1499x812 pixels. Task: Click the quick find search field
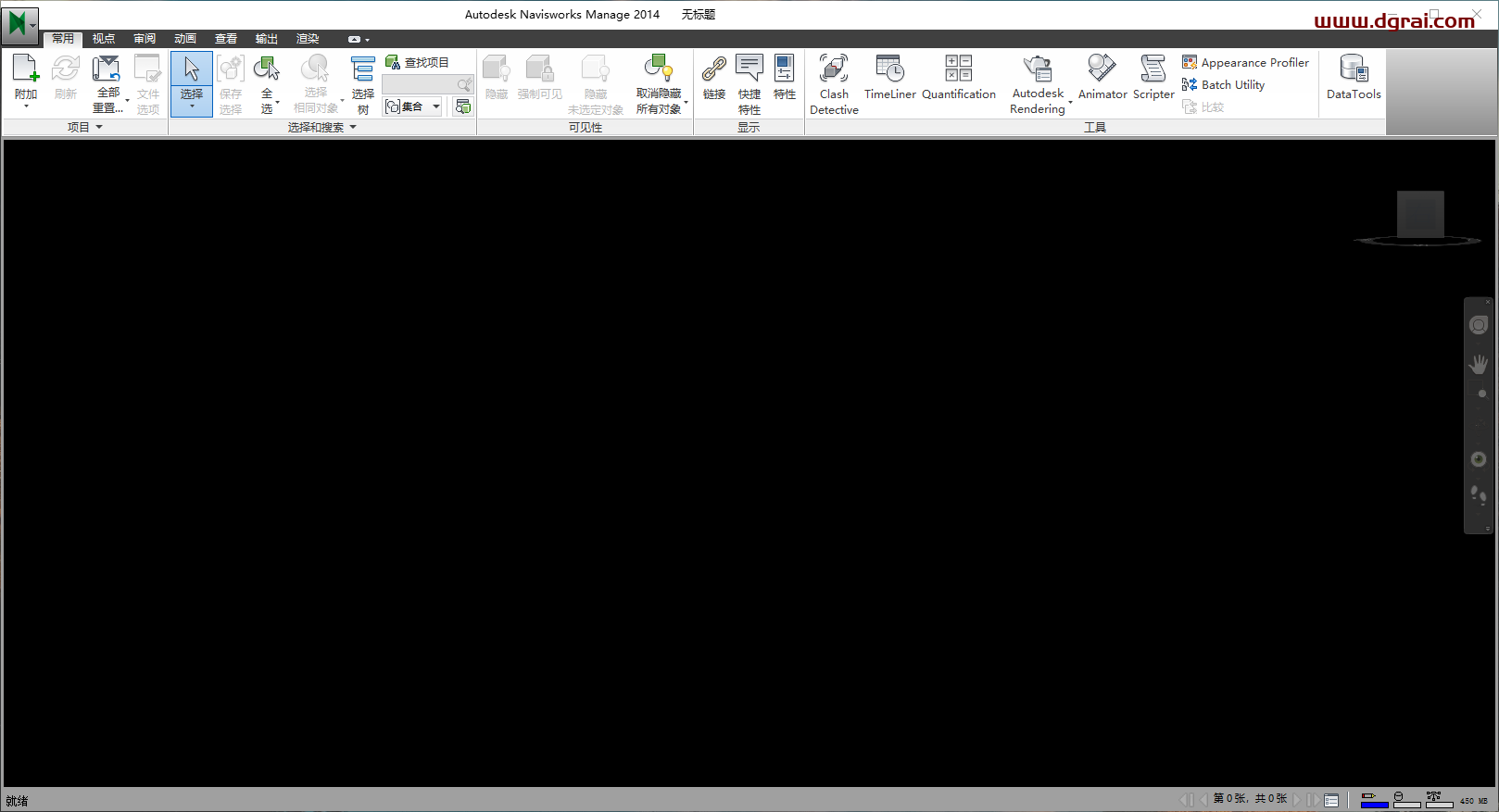click(420, 84)
